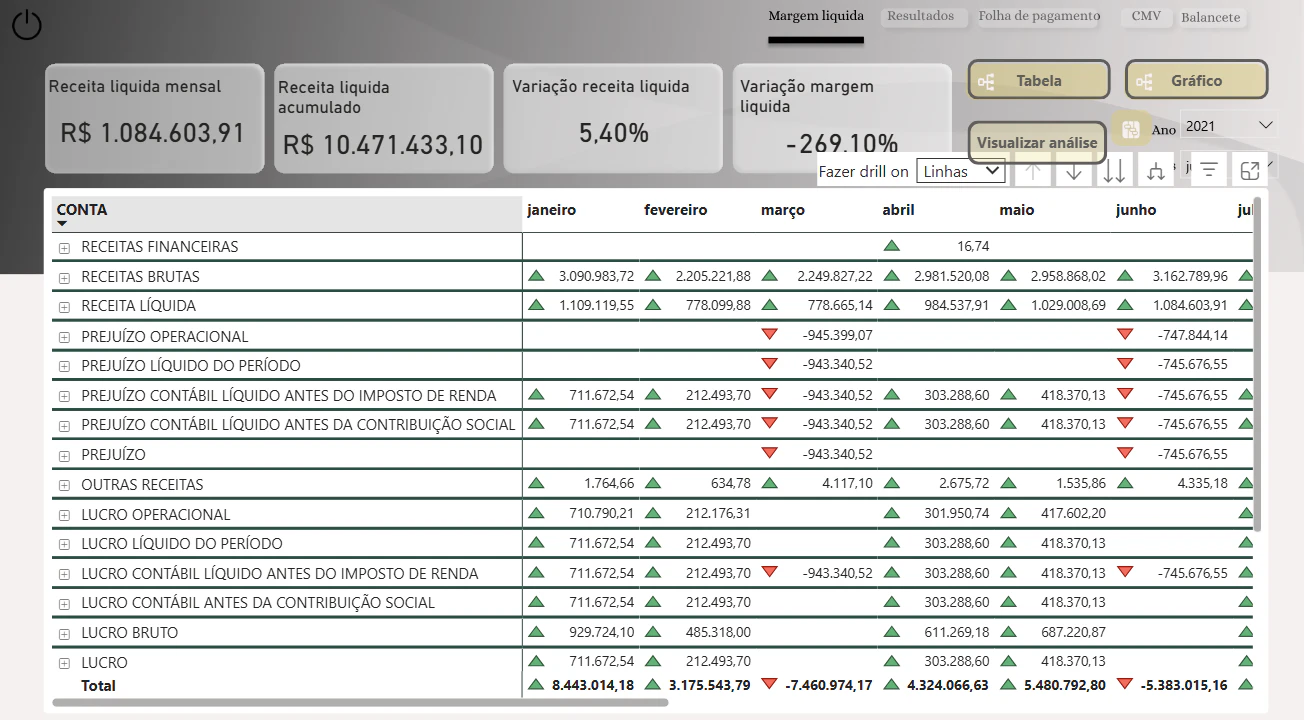Open the Linhas drill-on dropdown
The width and height of the screenshot is (1309, 720).
960,171
